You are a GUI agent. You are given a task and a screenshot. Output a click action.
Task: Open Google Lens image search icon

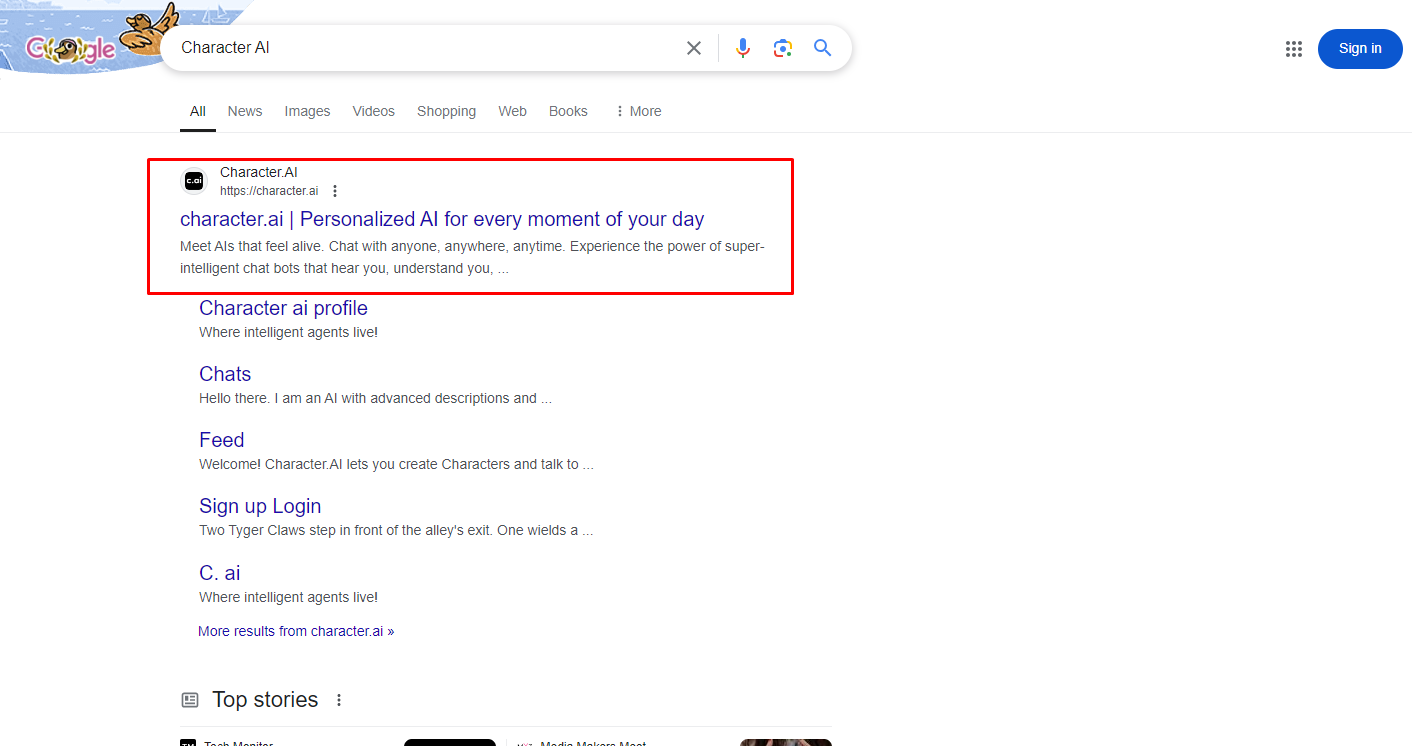click(x=782, y=48)
